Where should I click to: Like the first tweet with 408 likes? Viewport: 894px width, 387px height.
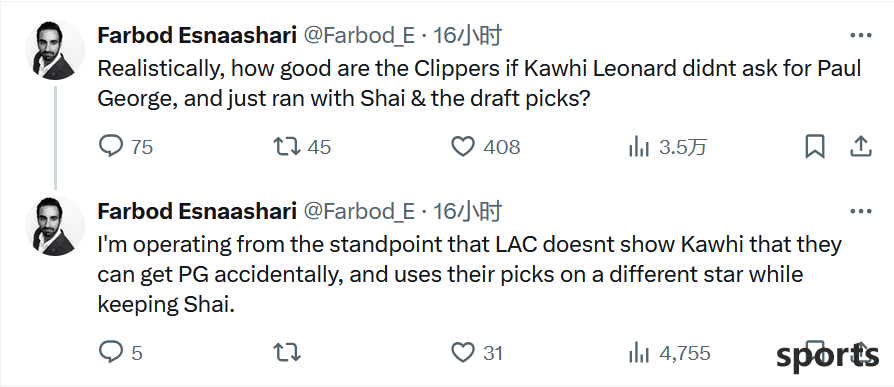tap(486, 148)
